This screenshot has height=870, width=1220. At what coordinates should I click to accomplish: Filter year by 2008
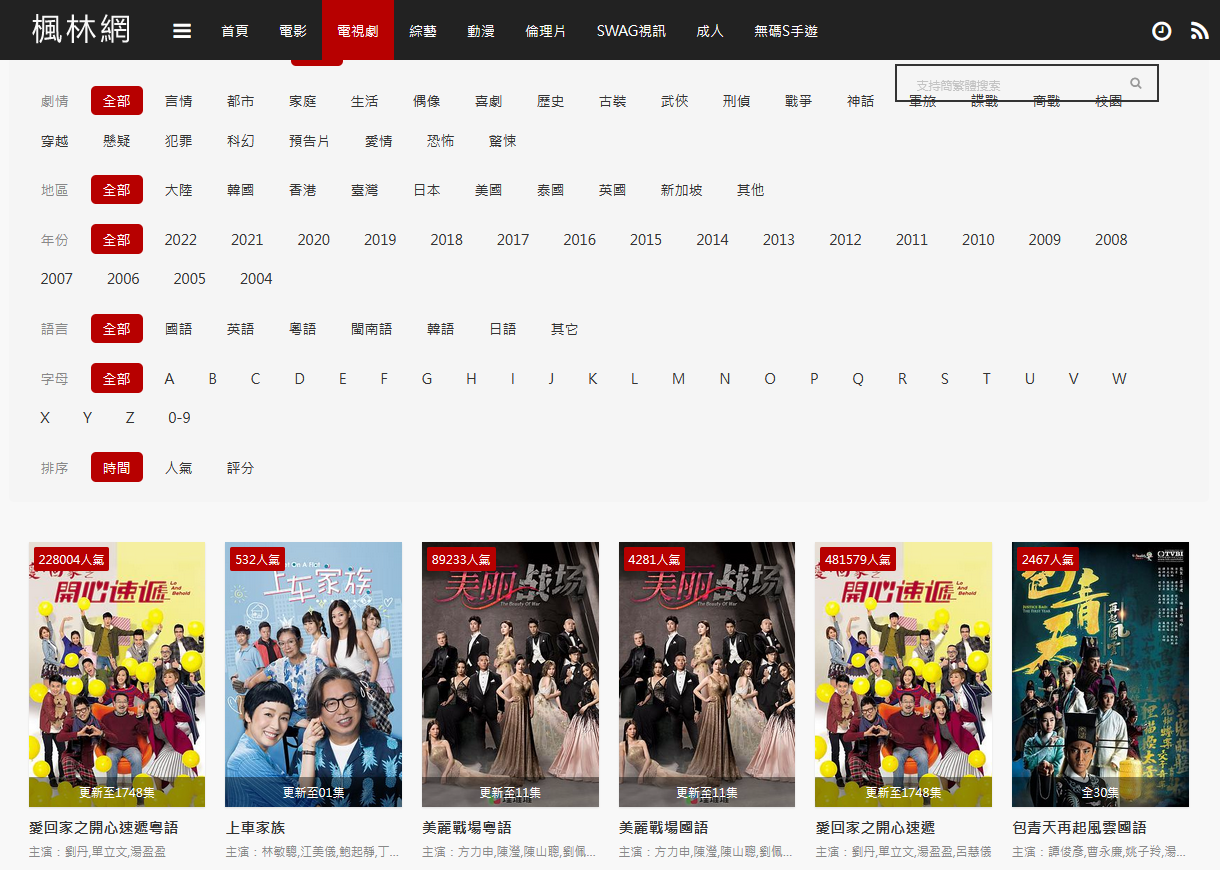click(x=1111, y=240)
